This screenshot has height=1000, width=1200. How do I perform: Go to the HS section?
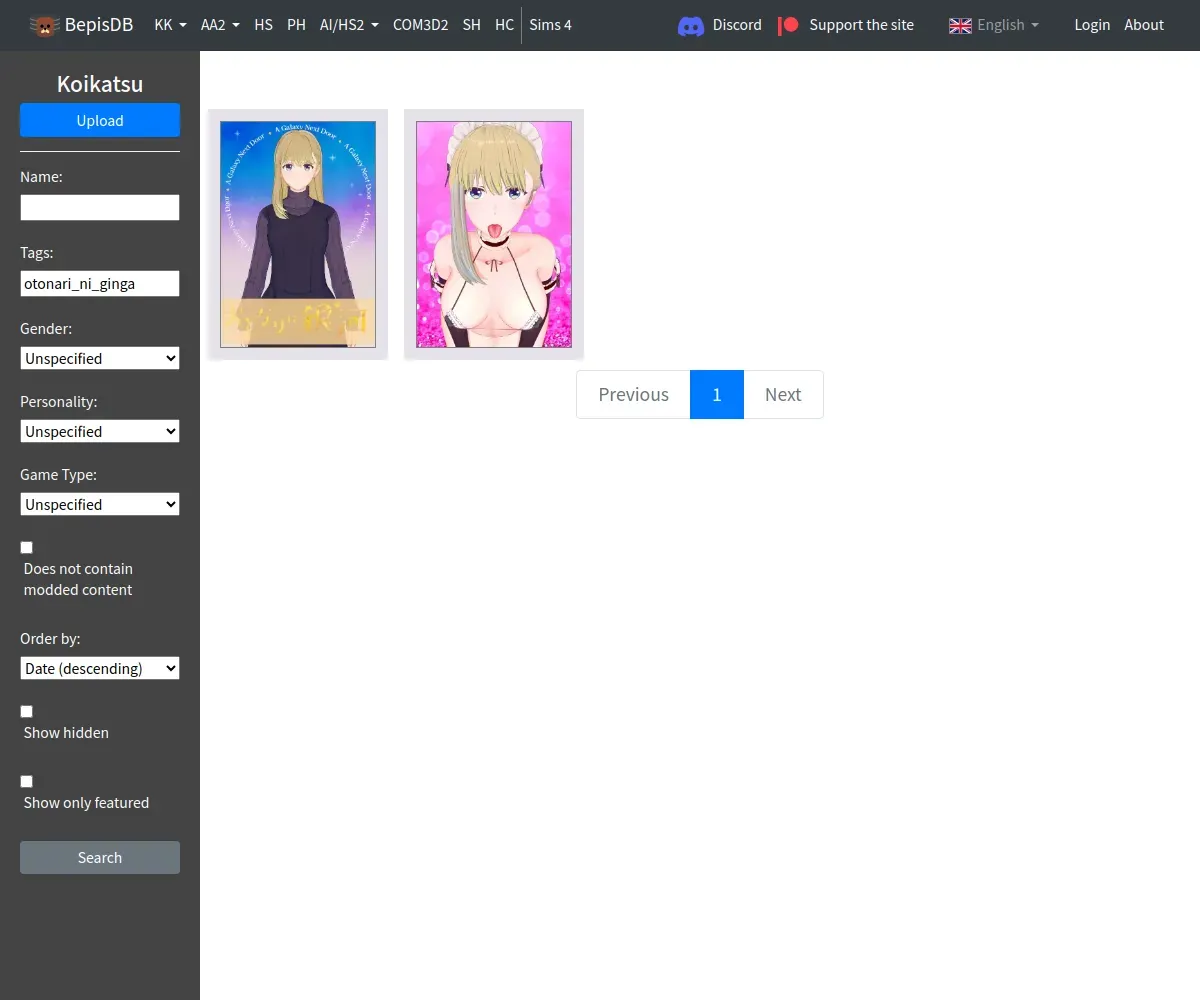click(263, 25)
